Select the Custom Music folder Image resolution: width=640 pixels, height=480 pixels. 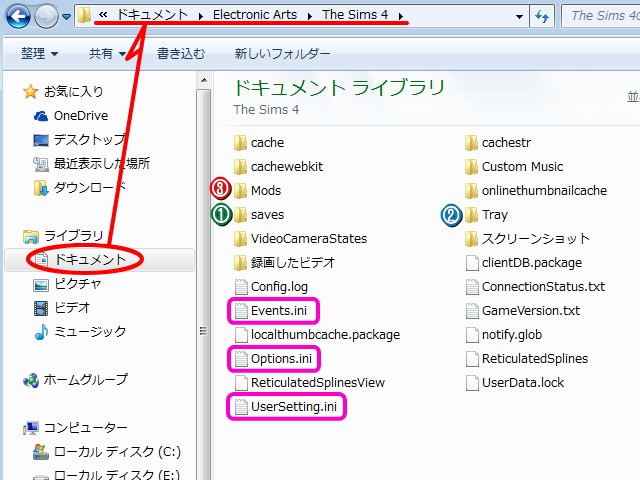514,167
